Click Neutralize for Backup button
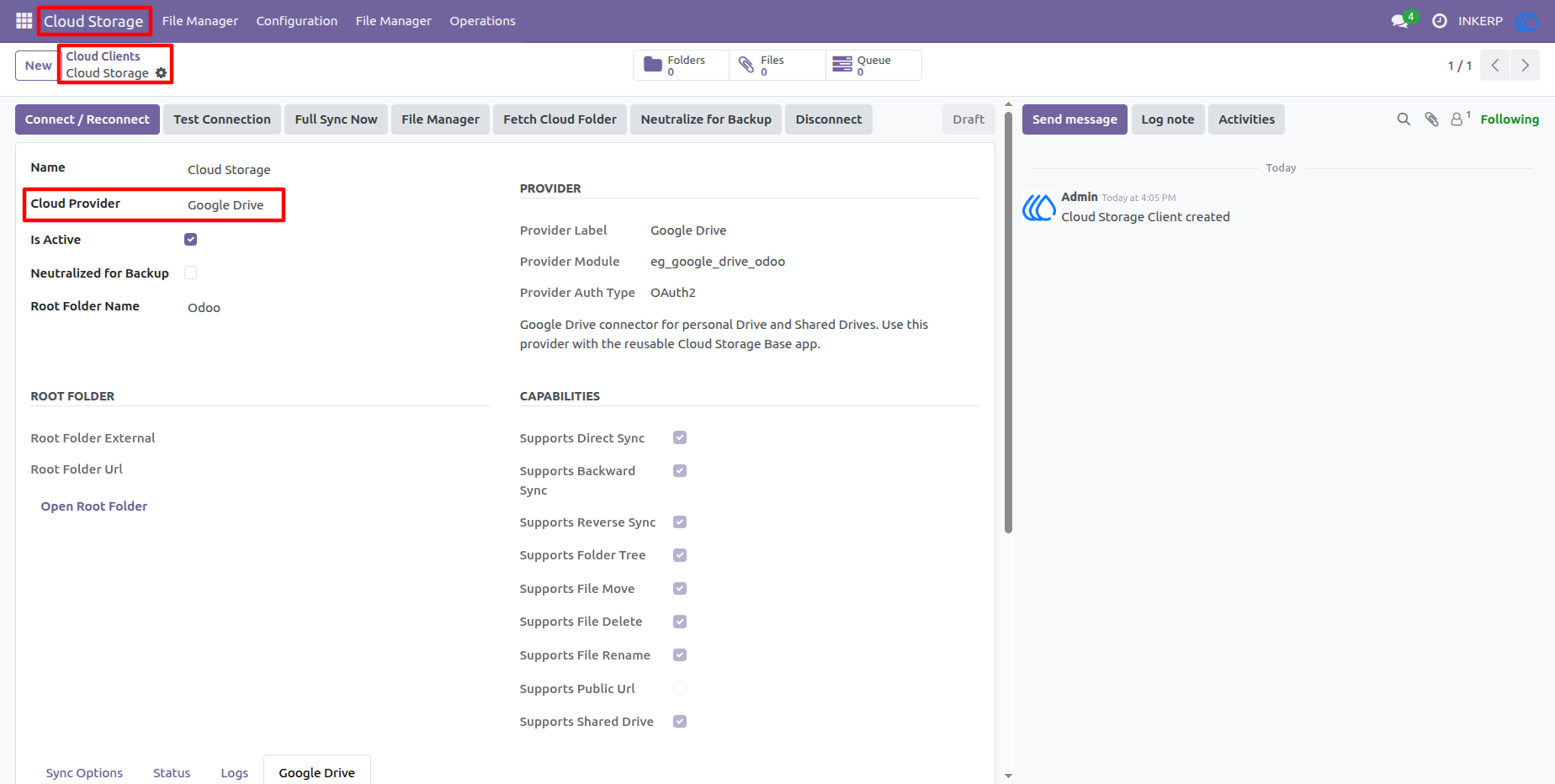Image resolution: width=1555 pixels, height=784 pixels. point(706,119)
